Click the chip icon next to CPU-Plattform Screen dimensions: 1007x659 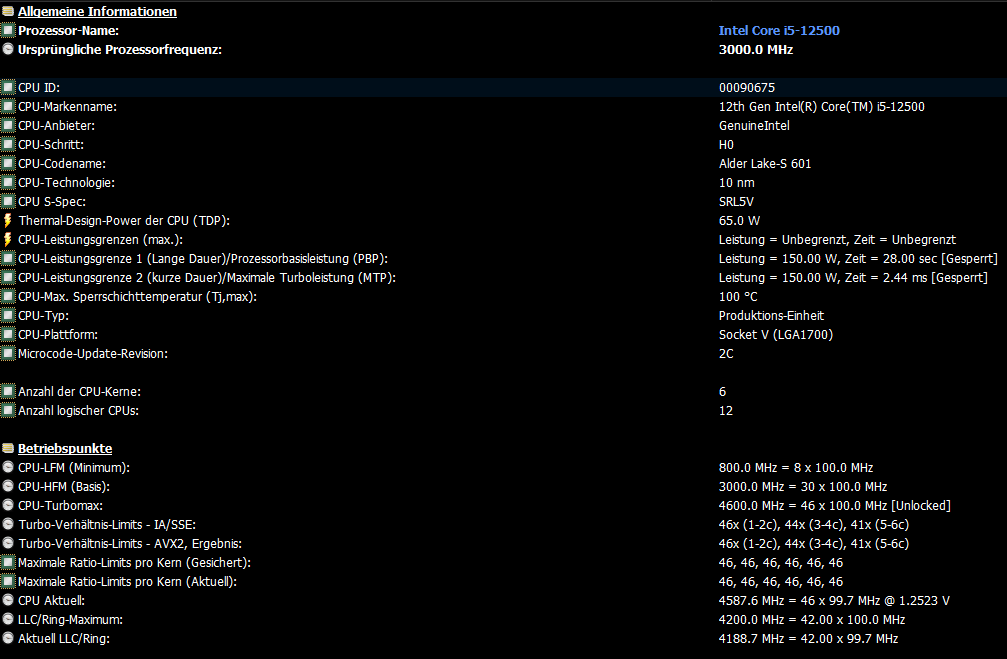pos(8,335)
